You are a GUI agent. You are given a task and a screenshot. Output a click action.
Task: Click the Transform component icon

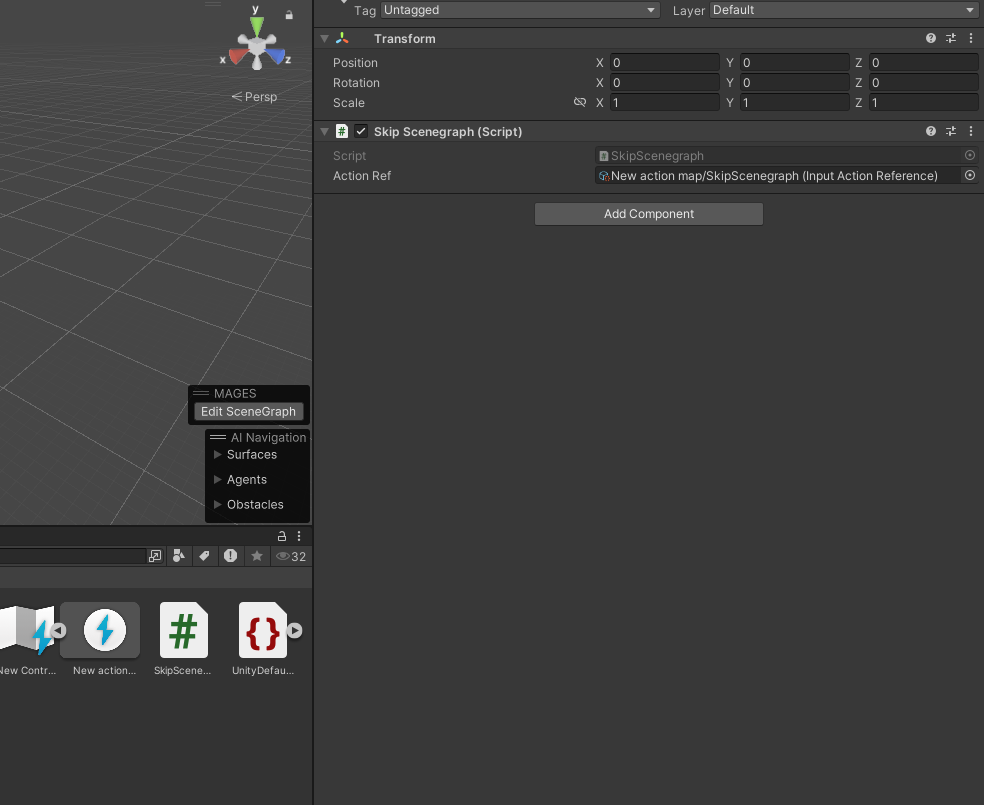pos(343,38)
